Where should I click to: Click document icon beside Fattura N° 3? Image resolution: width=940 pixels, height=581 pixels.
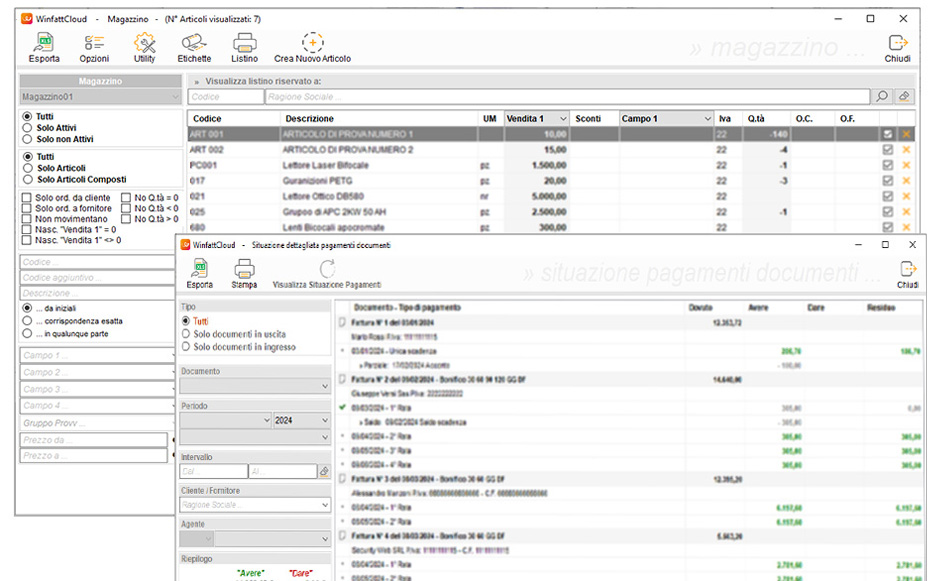pos(342,479)
